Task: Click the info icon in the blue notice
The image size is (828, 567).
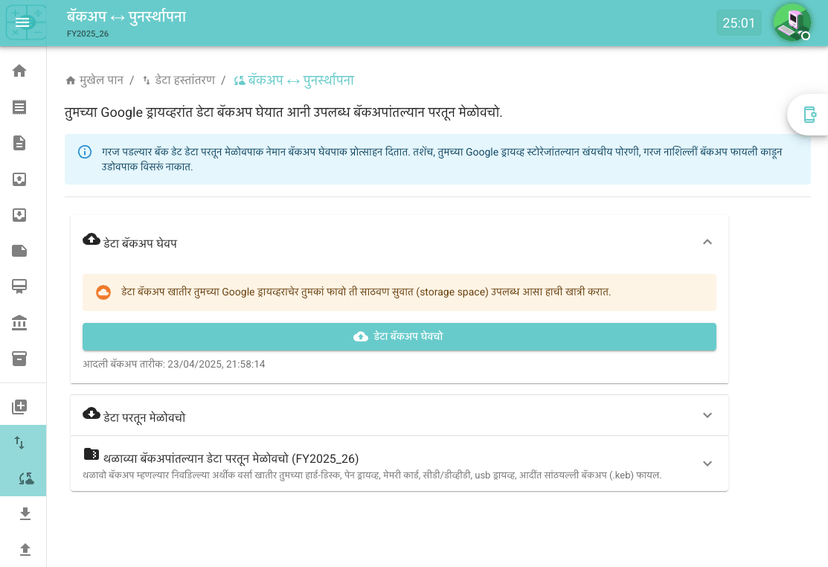Action: [x=85, y=152]
